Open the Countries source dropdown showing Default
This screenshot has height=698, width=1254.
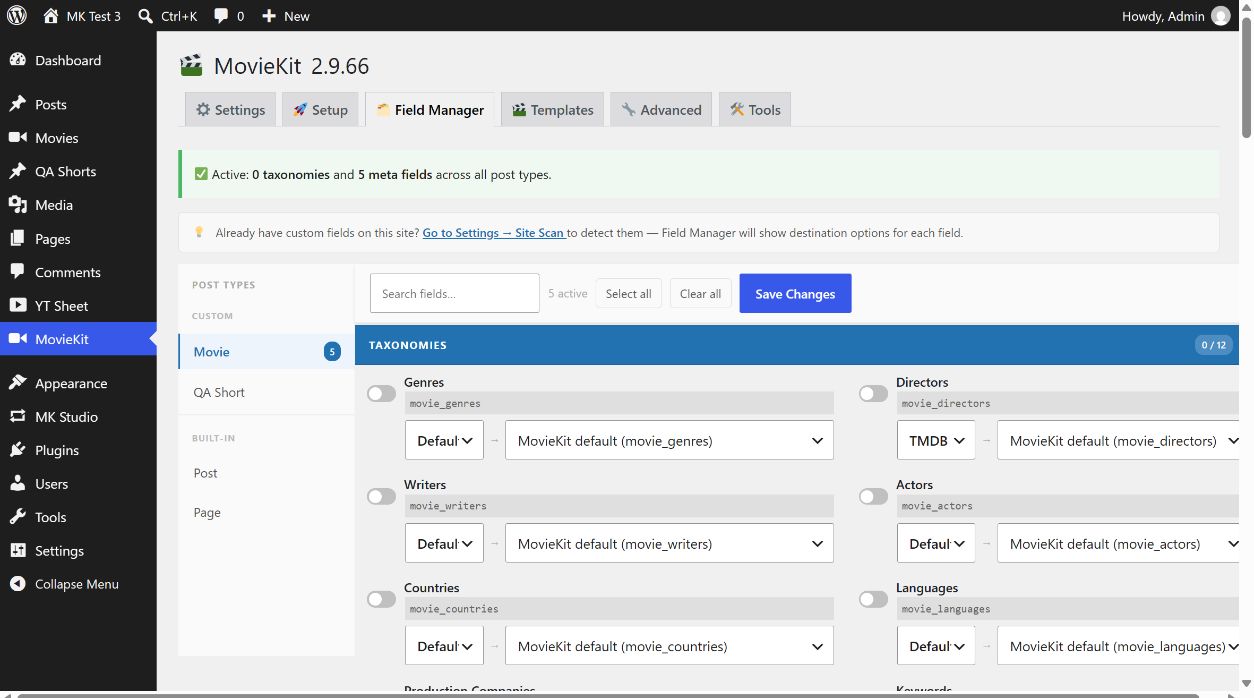pyautogui.click(x=444, y=646)
